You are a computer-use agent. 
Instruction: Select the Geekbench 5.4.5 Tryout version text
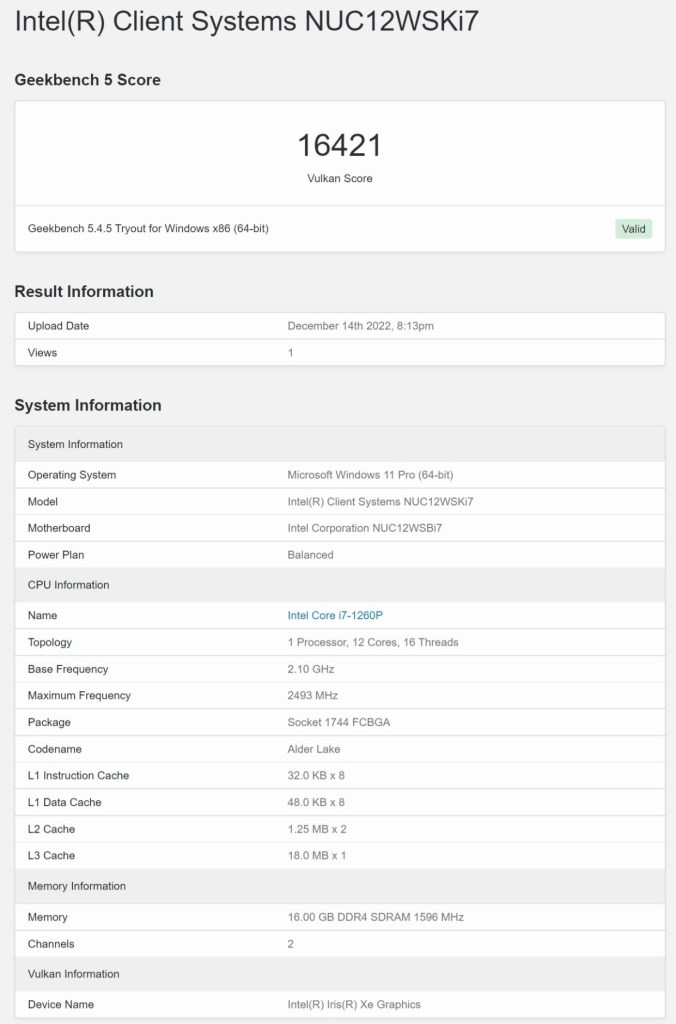coord(148,229)
